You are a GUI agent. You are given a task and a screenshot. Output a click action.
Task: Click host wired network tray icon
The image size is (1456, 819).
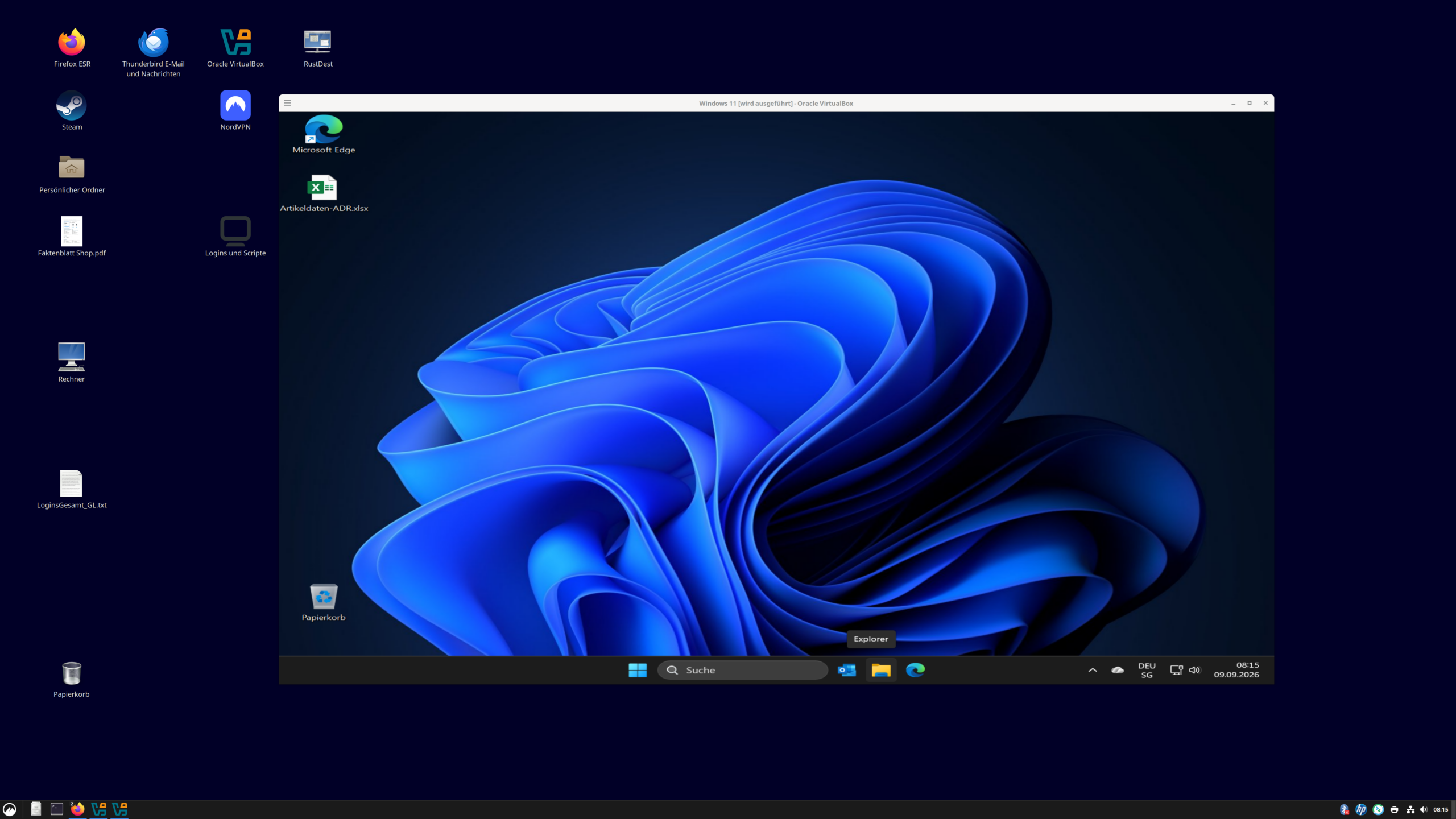click(1410, 809)
